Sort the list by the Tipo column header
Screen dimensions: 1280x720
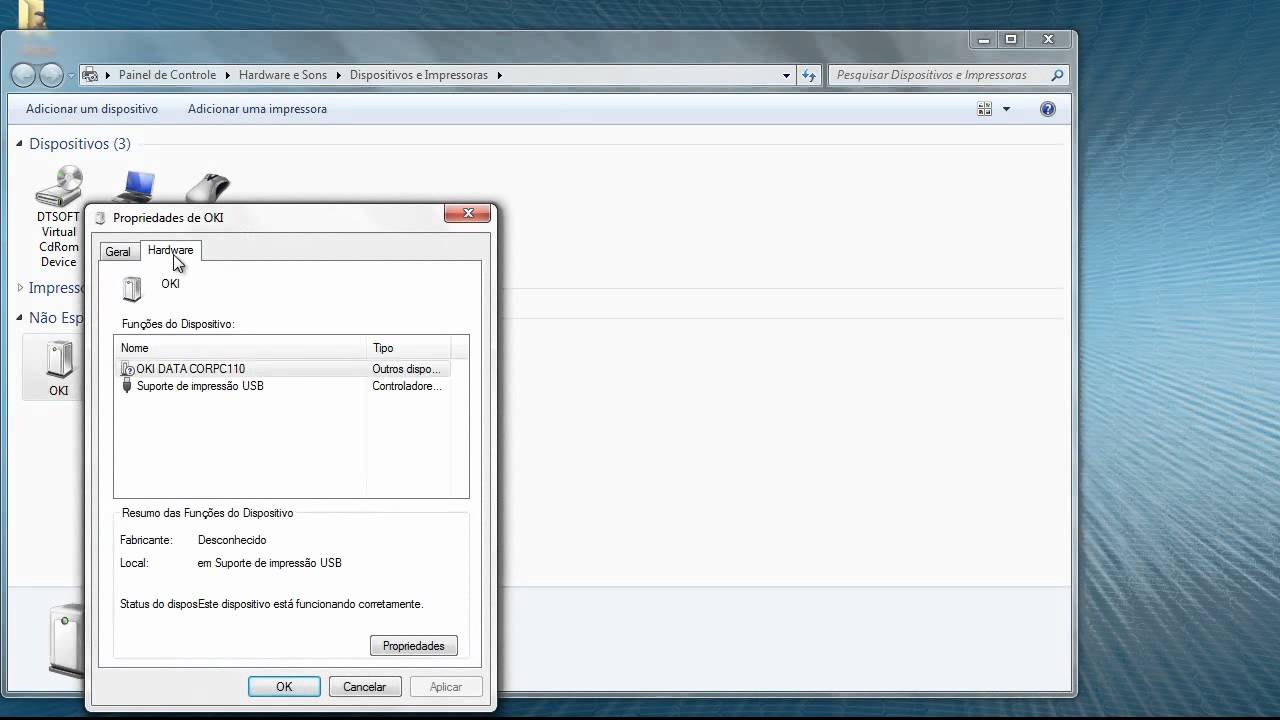(x=409, y=348)
